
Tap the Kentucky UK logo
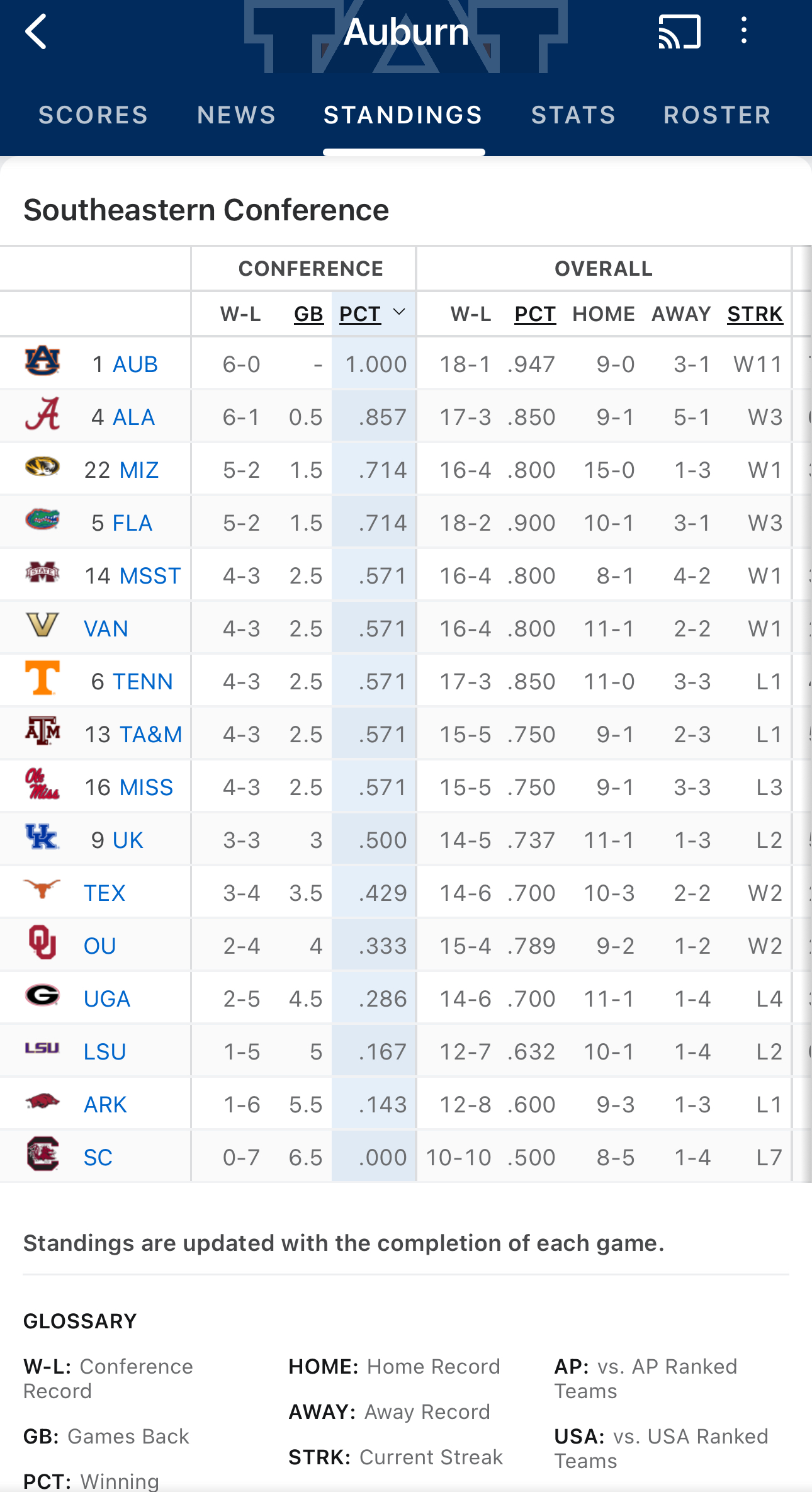[x=42, y=837]
